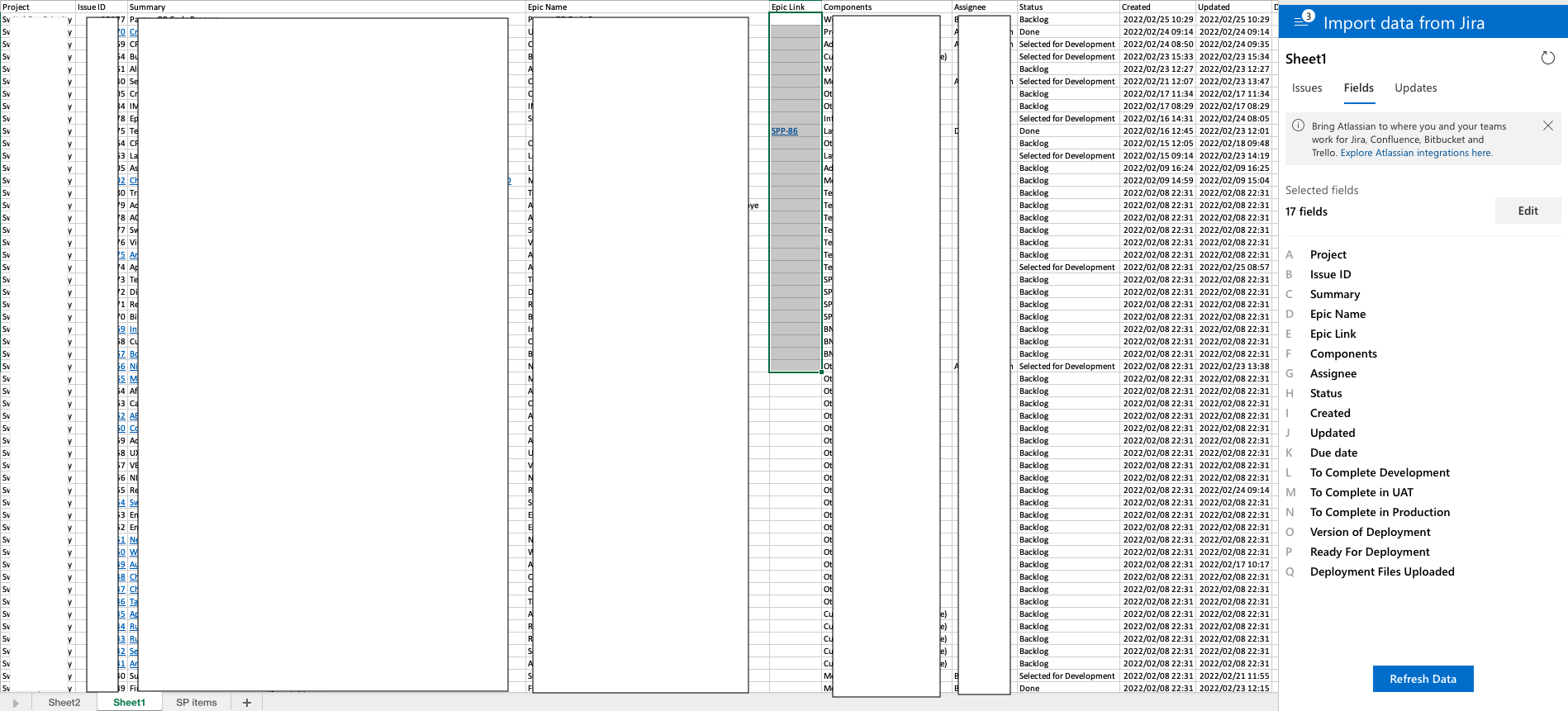
Task: Click Epic Name field in panel list
Action: [1338, 314]
